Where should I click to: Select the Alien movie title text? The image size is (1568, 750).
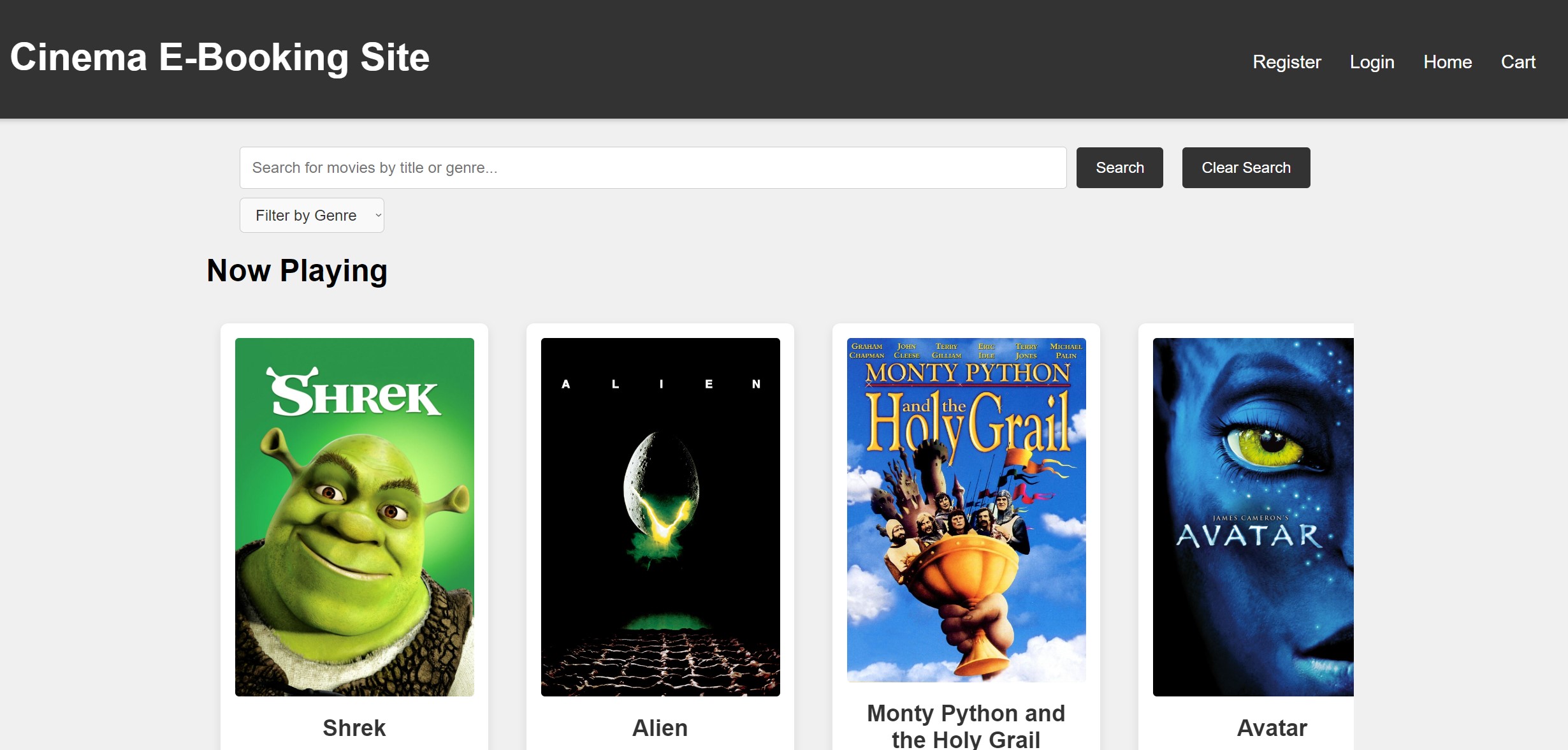pos(660,727)
